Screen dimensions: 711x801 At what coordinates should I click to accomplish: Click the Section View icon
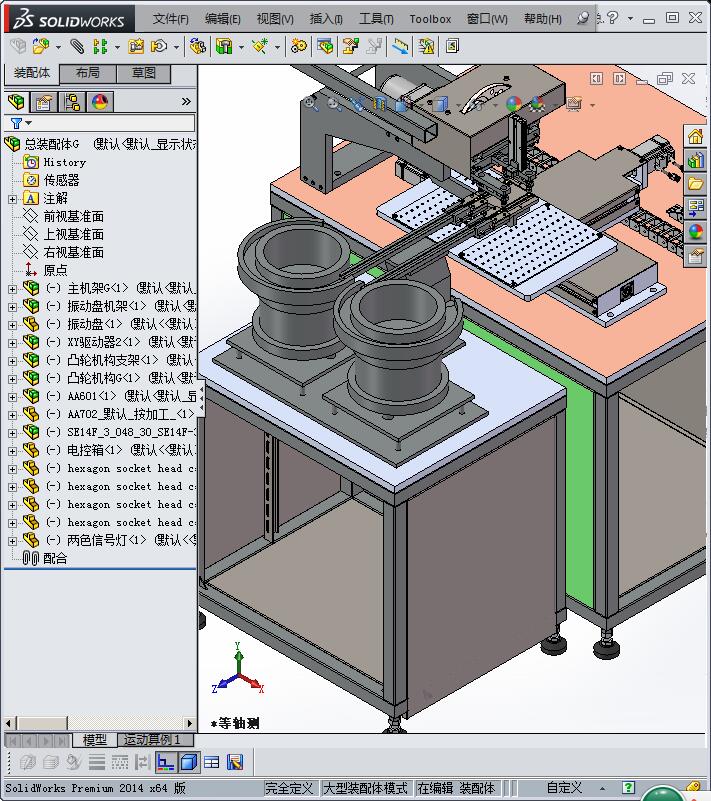379,104
